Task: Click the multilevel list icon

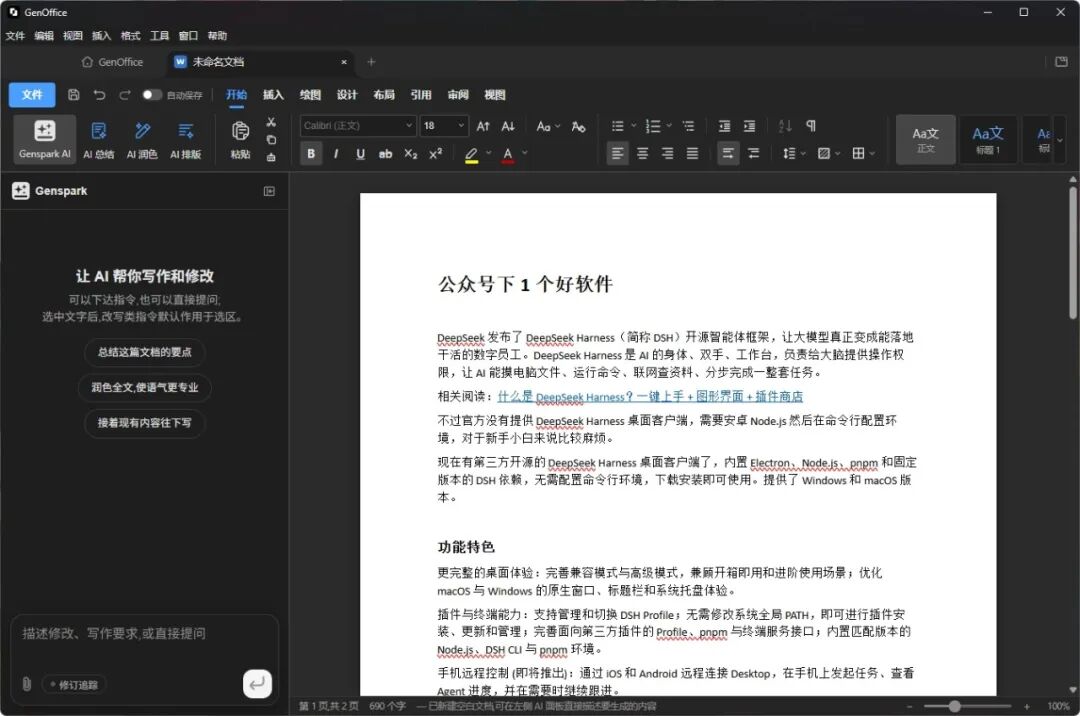Action: coord(688,126)
